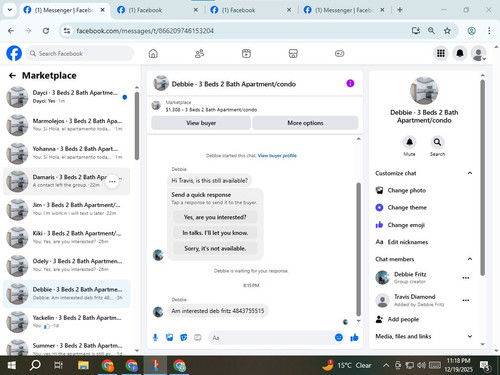The width and height of the screenshot is (500, 375).
Task: Open Gaming icon in top navigation
Action: pos(339,53)
